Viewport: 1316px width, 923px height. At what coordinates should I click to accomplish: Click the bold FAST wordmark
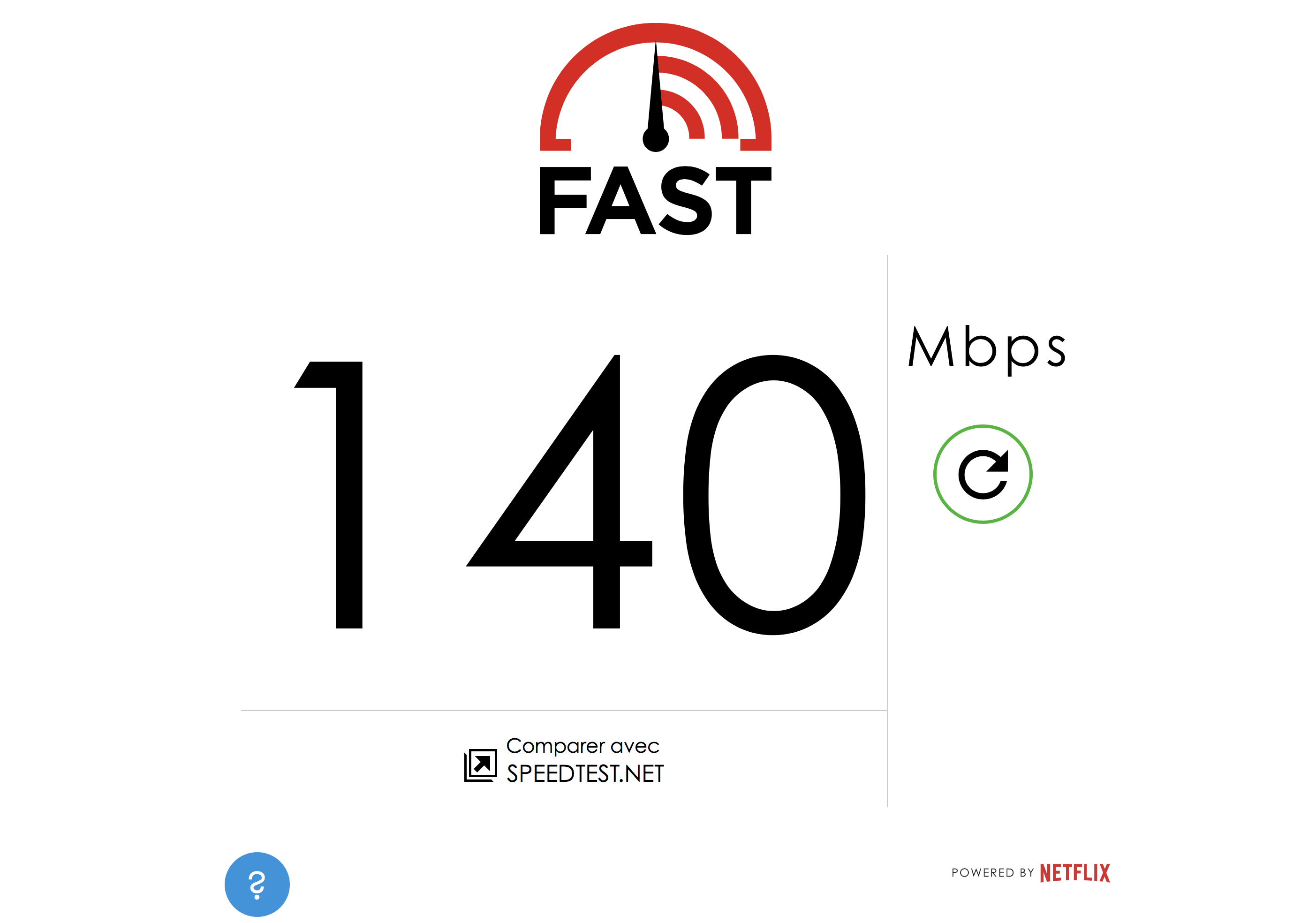point(655,200)
